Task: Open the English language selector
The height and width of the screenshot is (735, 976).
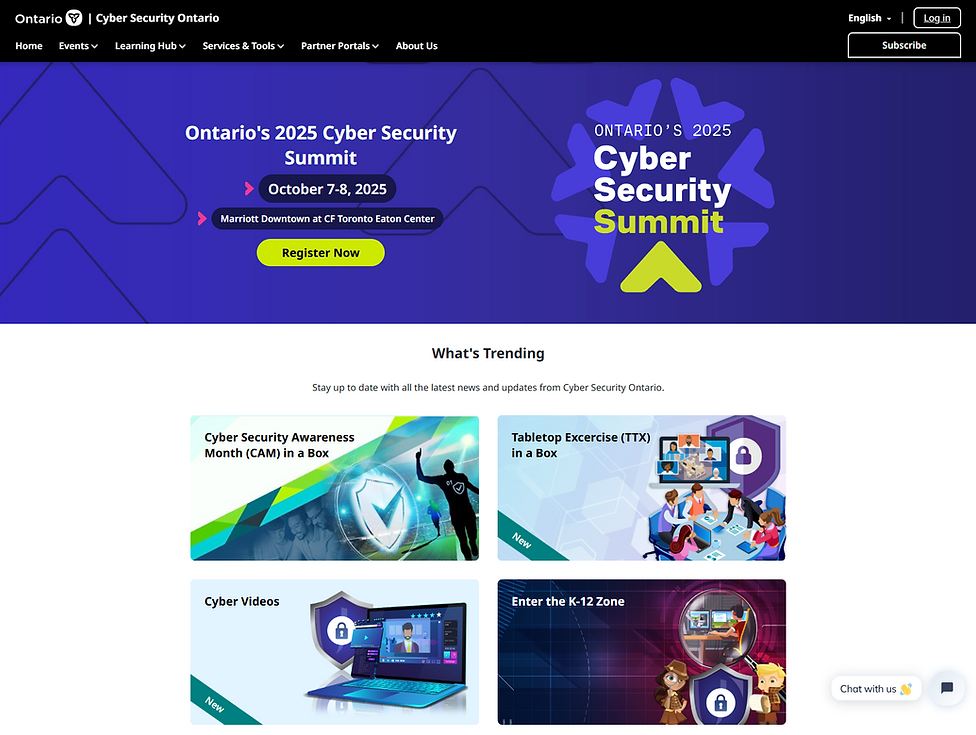Action: 869,18
